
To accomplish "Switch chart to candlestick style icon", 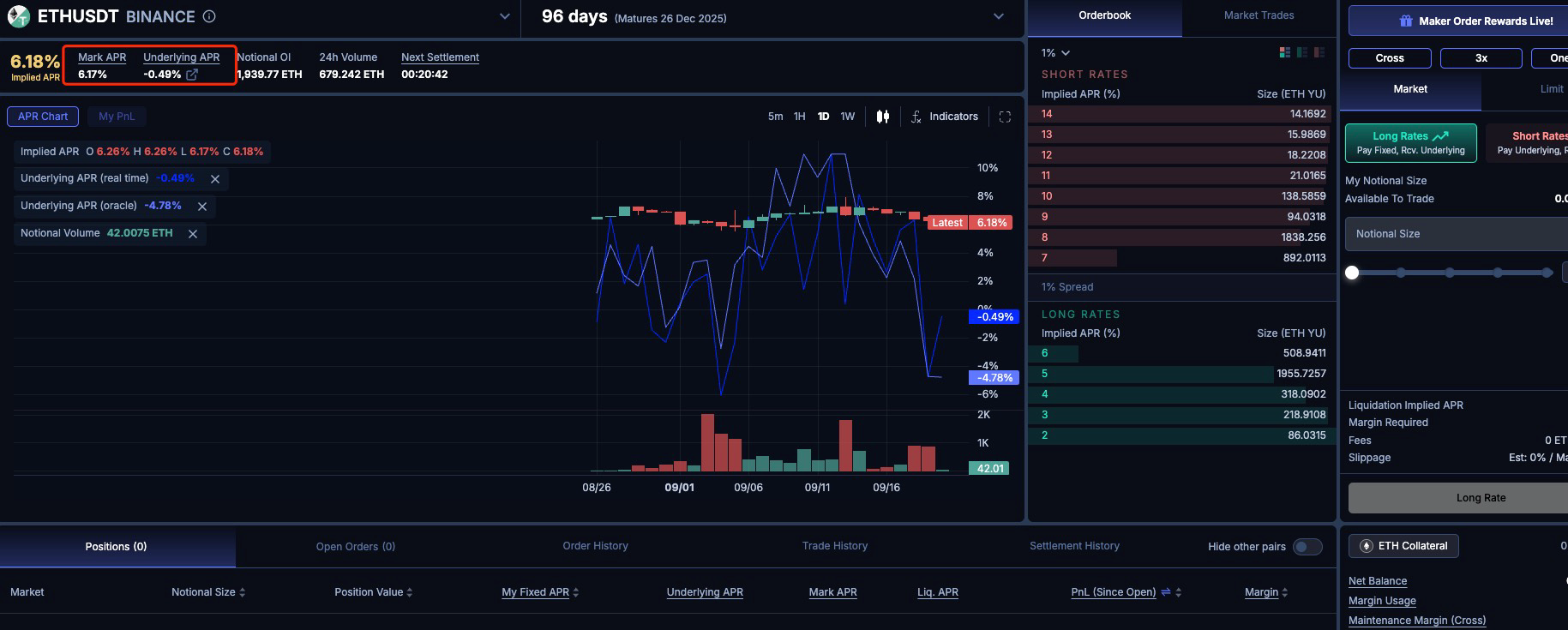I will click(x=883, y=117).
